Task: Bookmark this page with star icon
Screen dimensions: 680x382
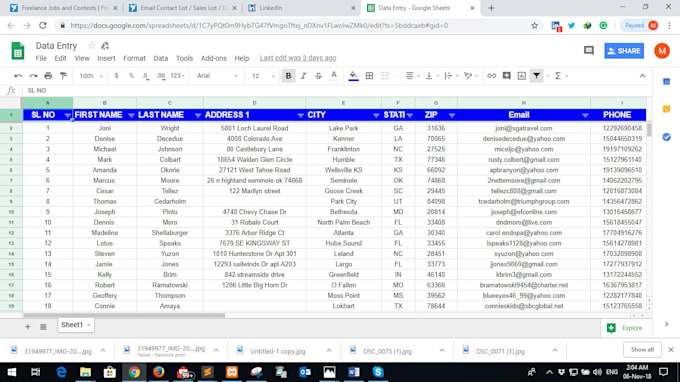Action: (x=534, y=26)
